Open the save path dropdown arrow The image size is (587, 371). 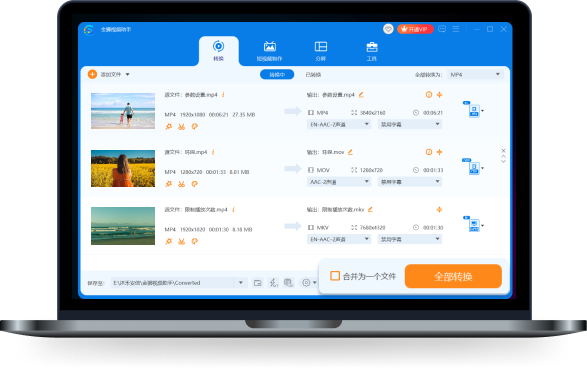(241, 283)
